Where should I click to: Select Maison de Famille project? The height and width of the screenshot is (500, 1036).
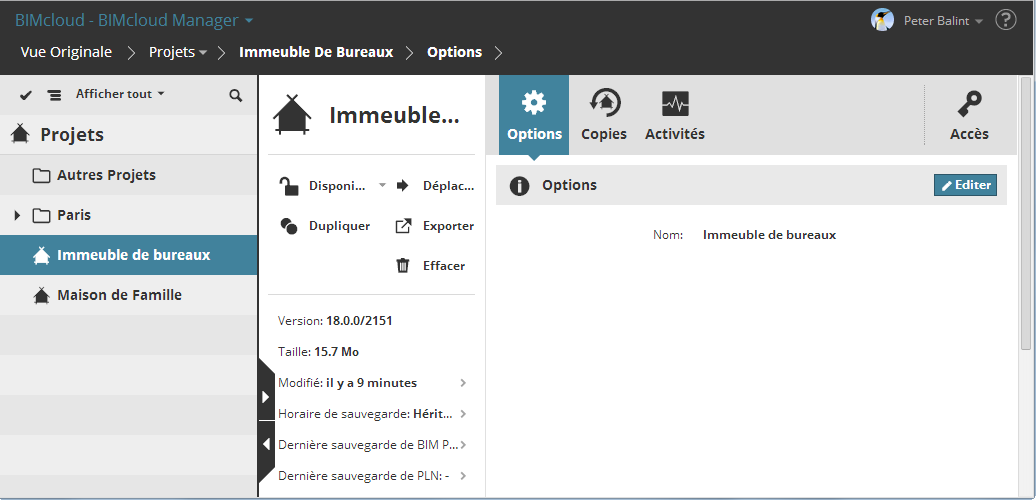point(128,295)
